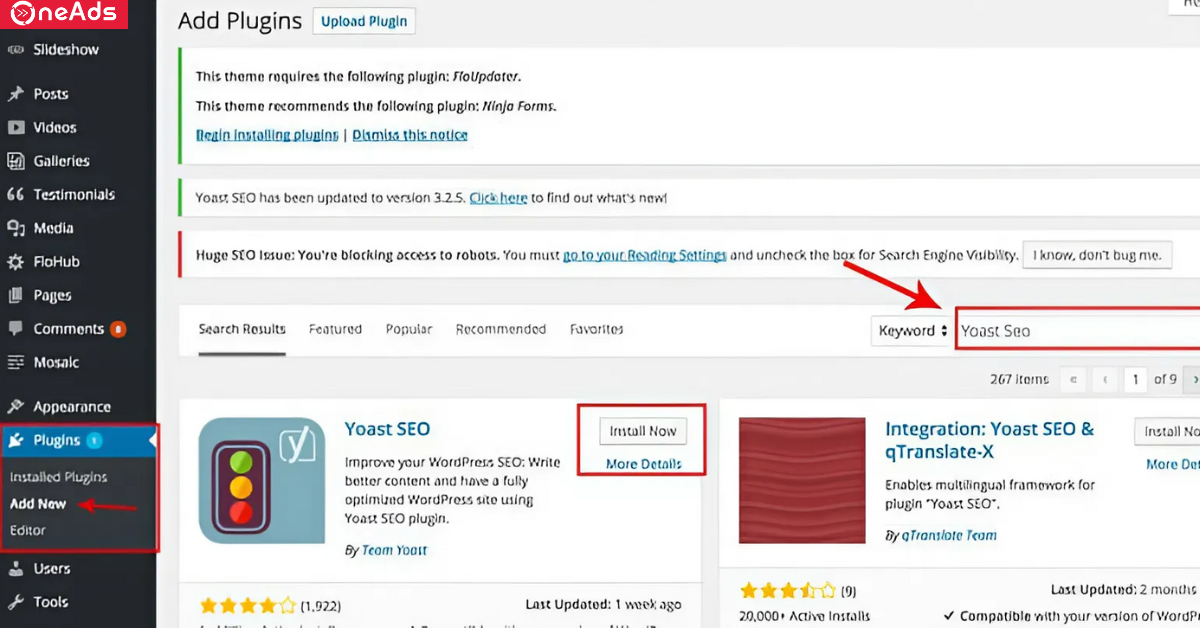Click the Testimonials quote icon
The width and height of the screenshot is (1200, 628).
pyautogui.click(x=15, y=195)
